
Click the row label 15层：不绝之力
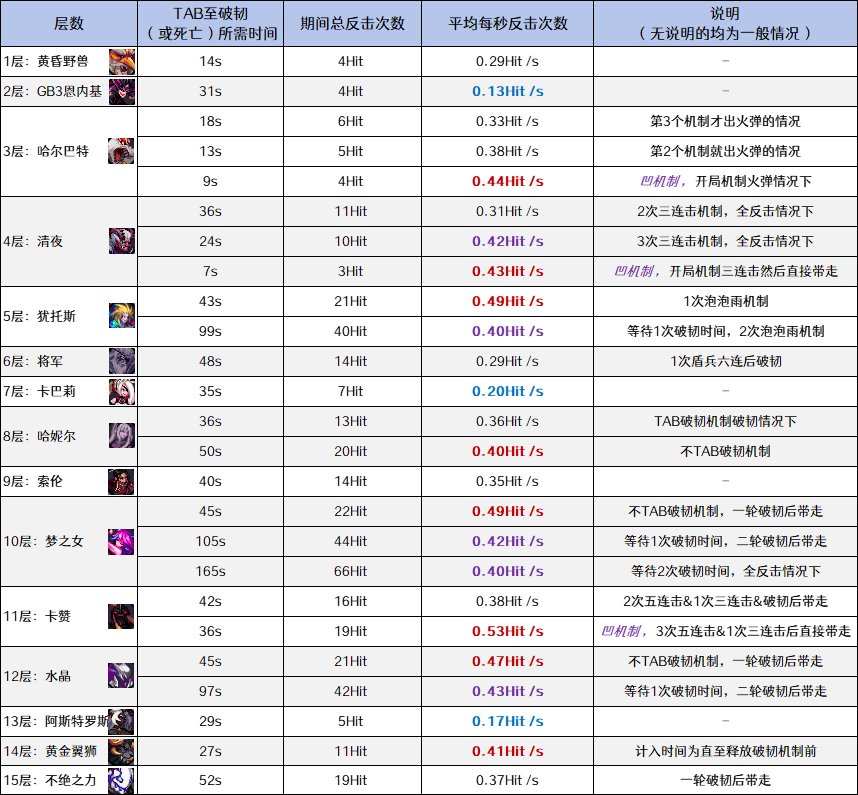click(50, 780)
